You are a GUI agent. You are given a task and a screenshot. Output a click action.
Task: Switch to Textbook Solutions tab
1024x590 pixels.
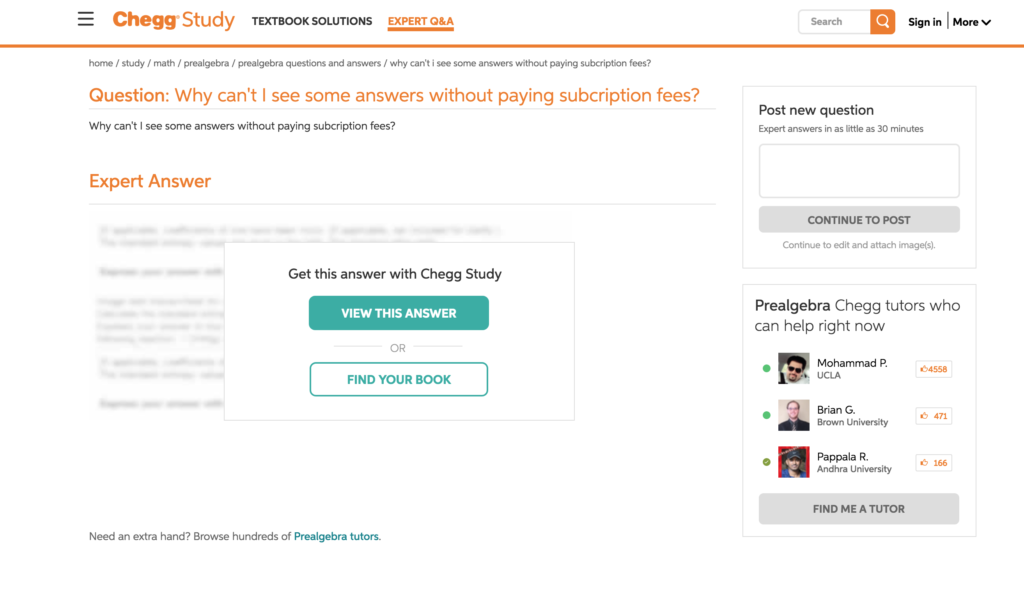click(312, 22)
